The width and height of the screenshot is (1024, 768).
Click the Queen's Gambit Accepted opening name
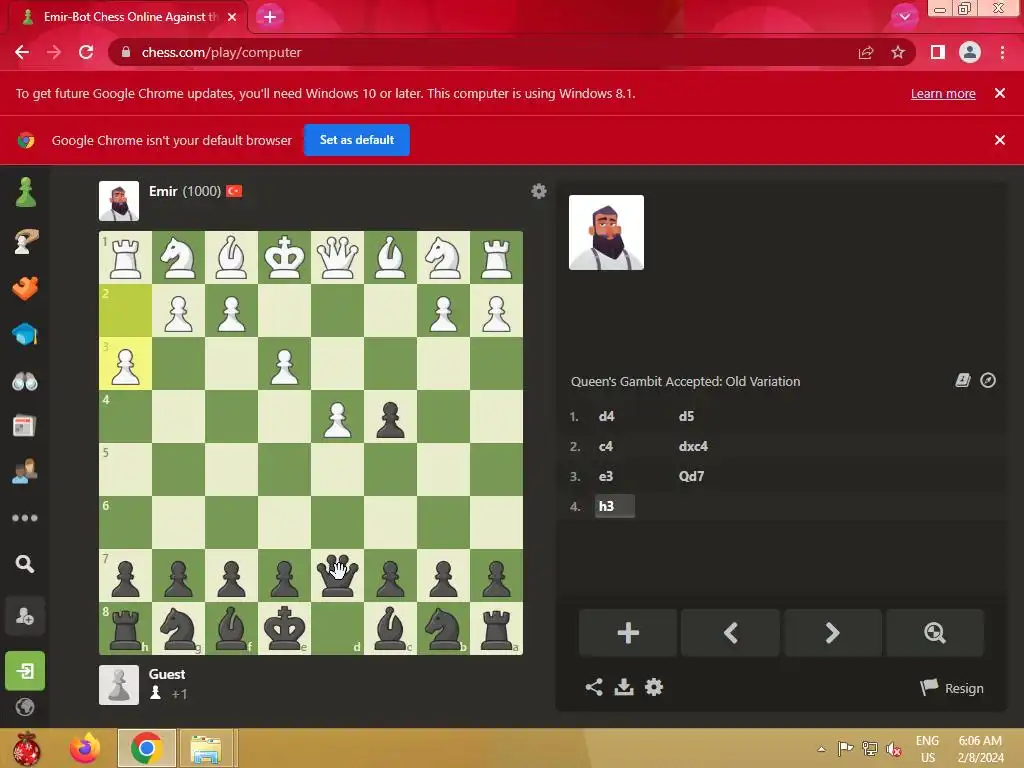685,381
